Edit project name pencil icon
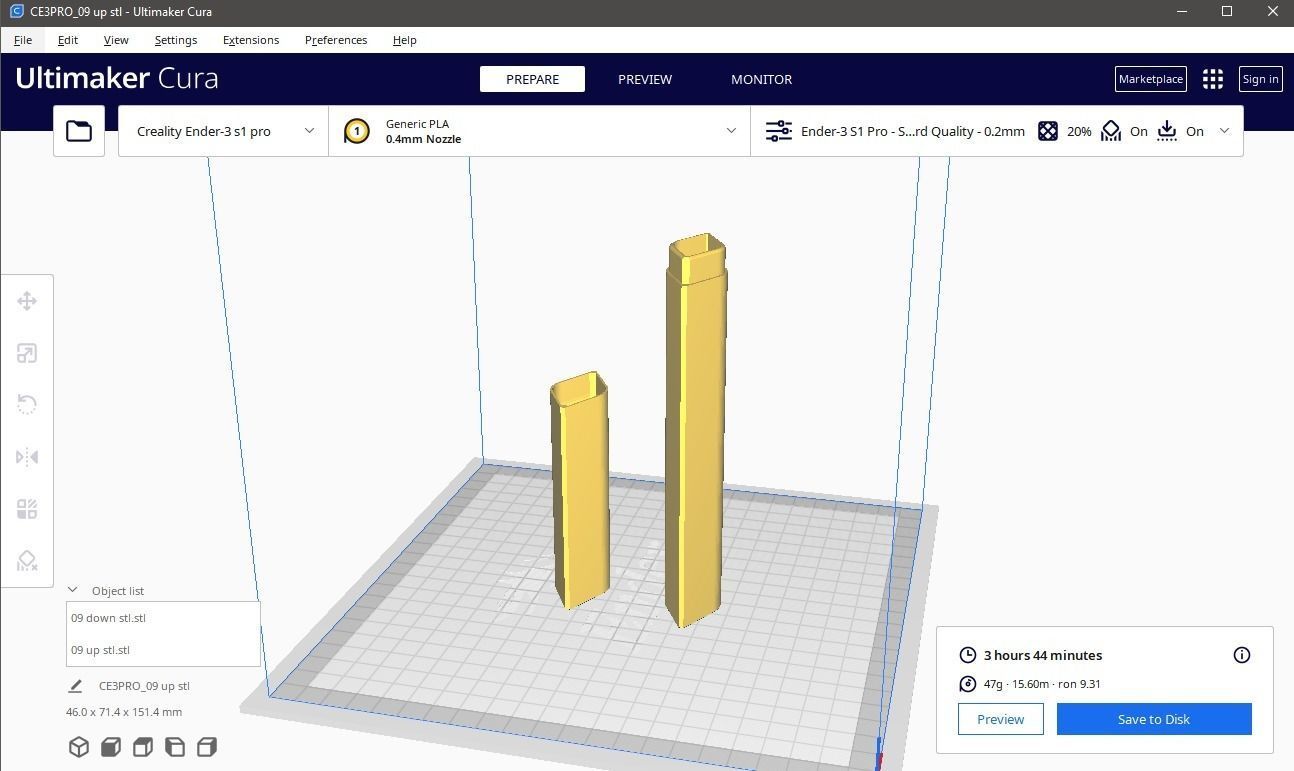Screen dimensions: 1294x771 (75, 686)
